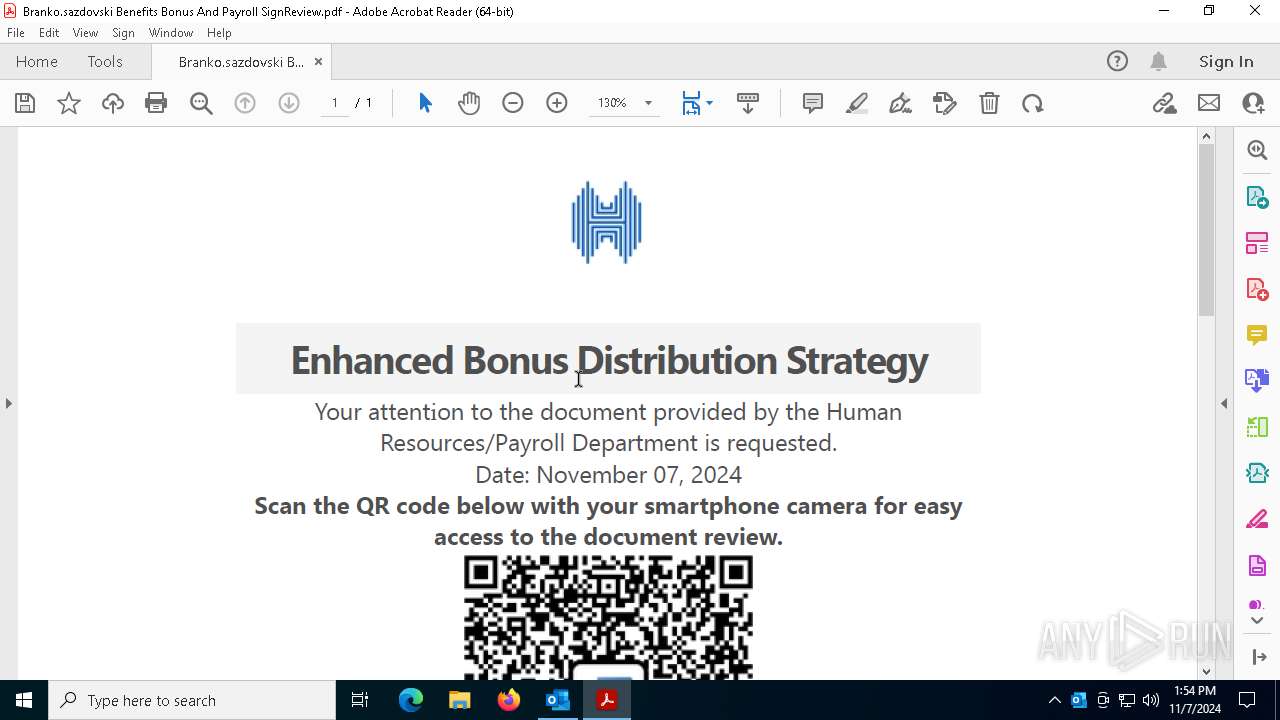1280x720 pixels.
Task: Expand the left navigation pane arrow
Action: point(8,403)
